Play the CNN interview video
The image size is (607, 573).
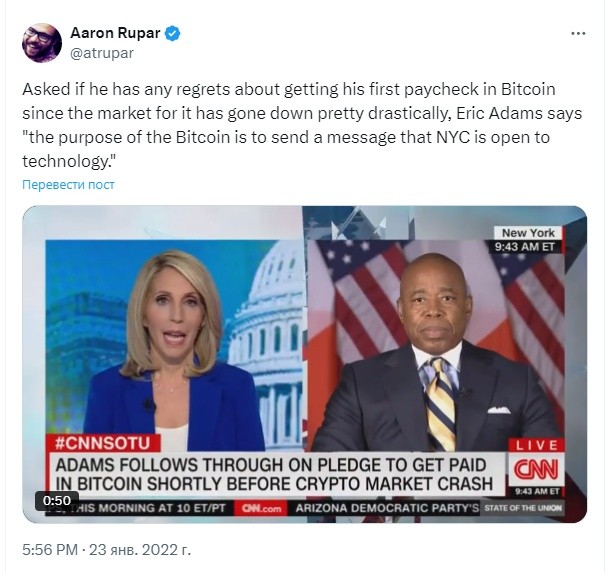305,364
